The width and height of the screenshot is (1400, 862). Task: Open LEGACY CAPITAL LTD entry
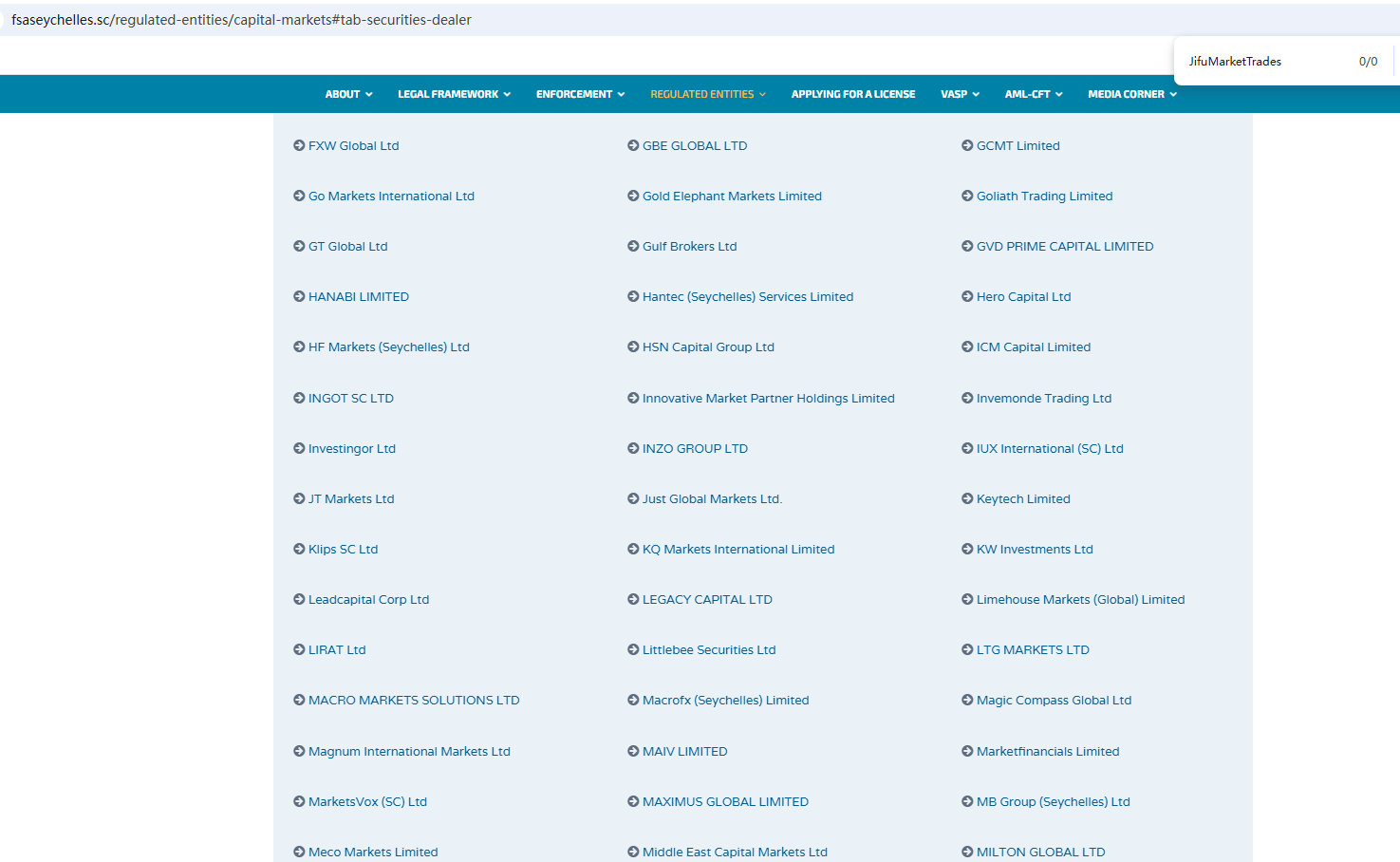pyautogui.click(x=707, y=599)
